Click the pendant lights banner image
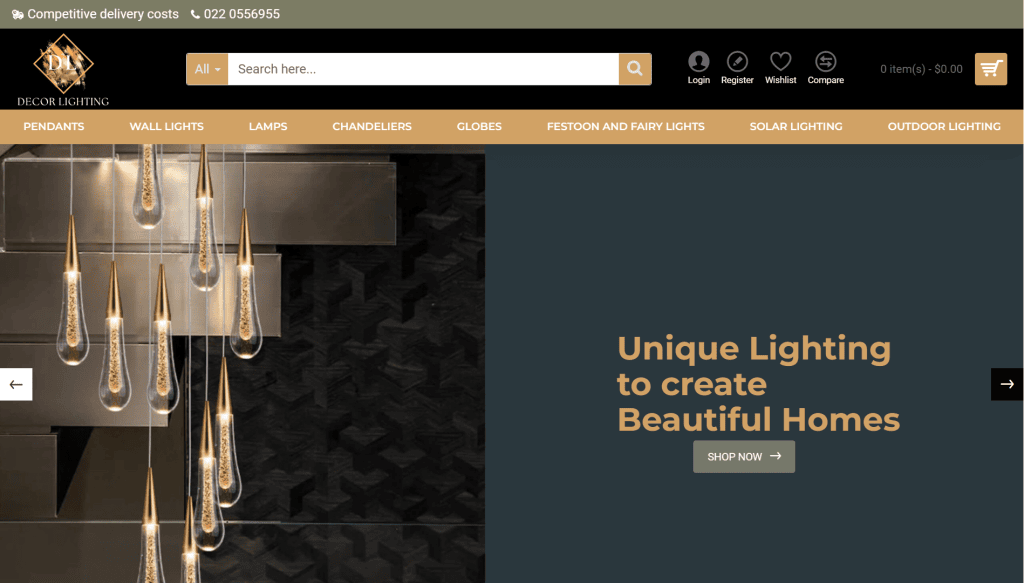Screen dimensions: 1024x583 pos(242,364)
